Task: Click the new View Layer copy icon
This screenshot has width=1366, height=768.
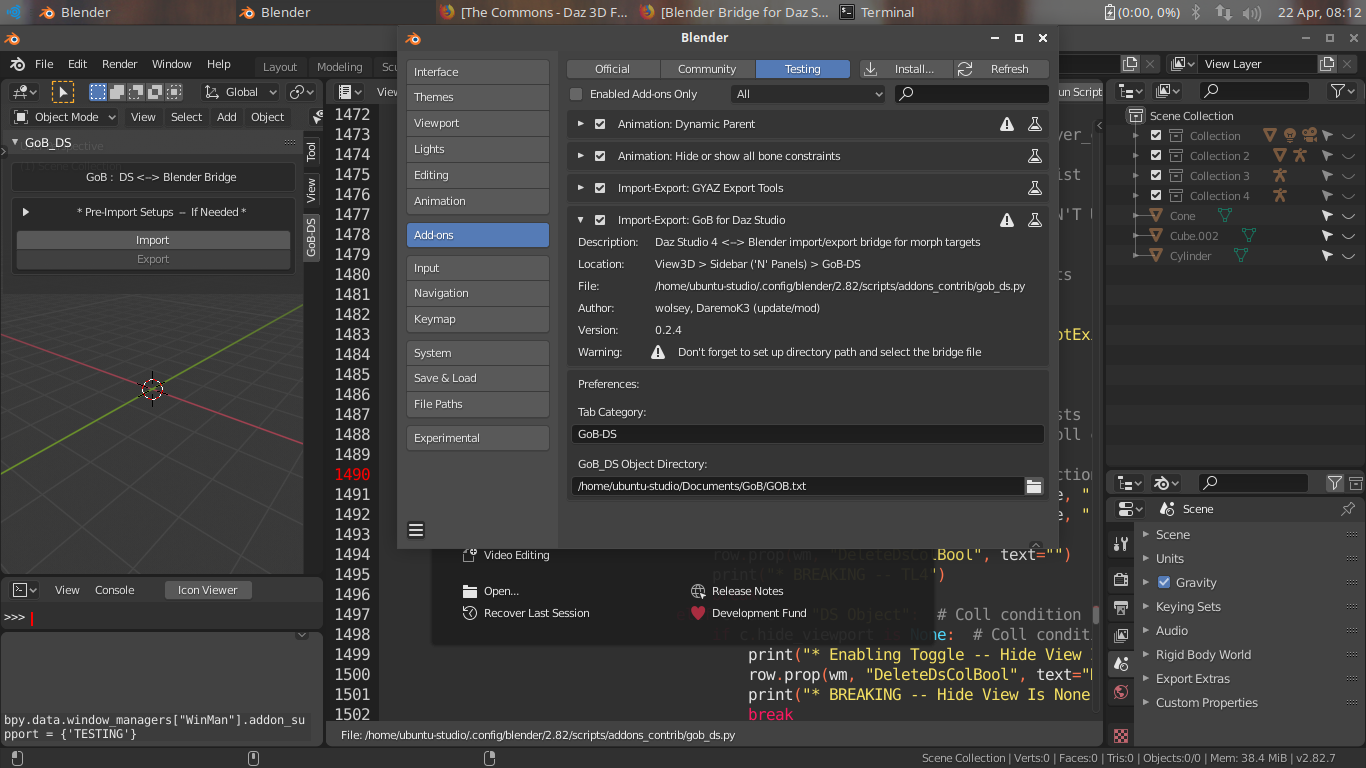Action: (1327, 64)
